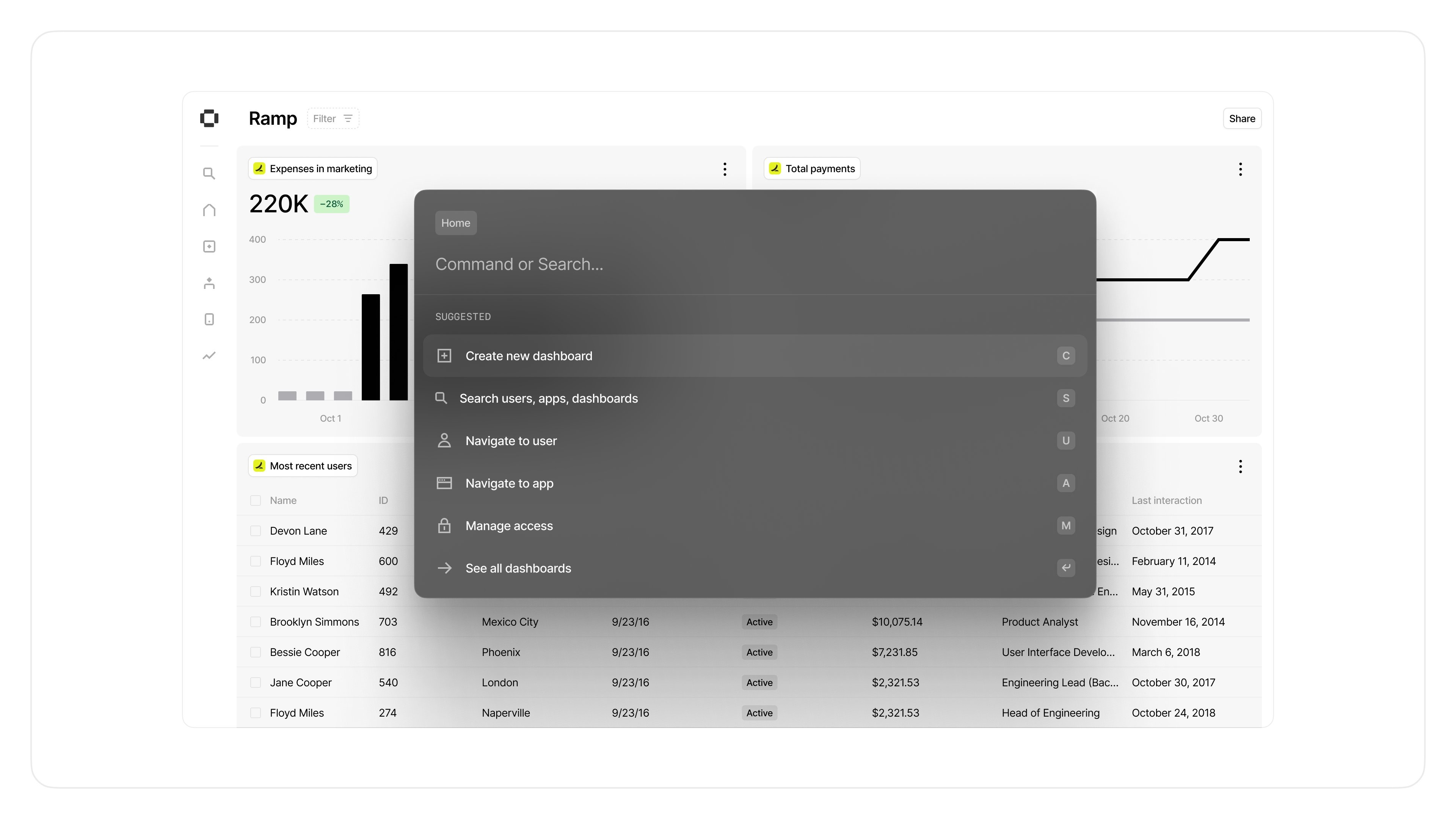1456x819 pixels.
Task: Toggle the select-all checkbox beside Name
Action: click(x=256, y=500)
